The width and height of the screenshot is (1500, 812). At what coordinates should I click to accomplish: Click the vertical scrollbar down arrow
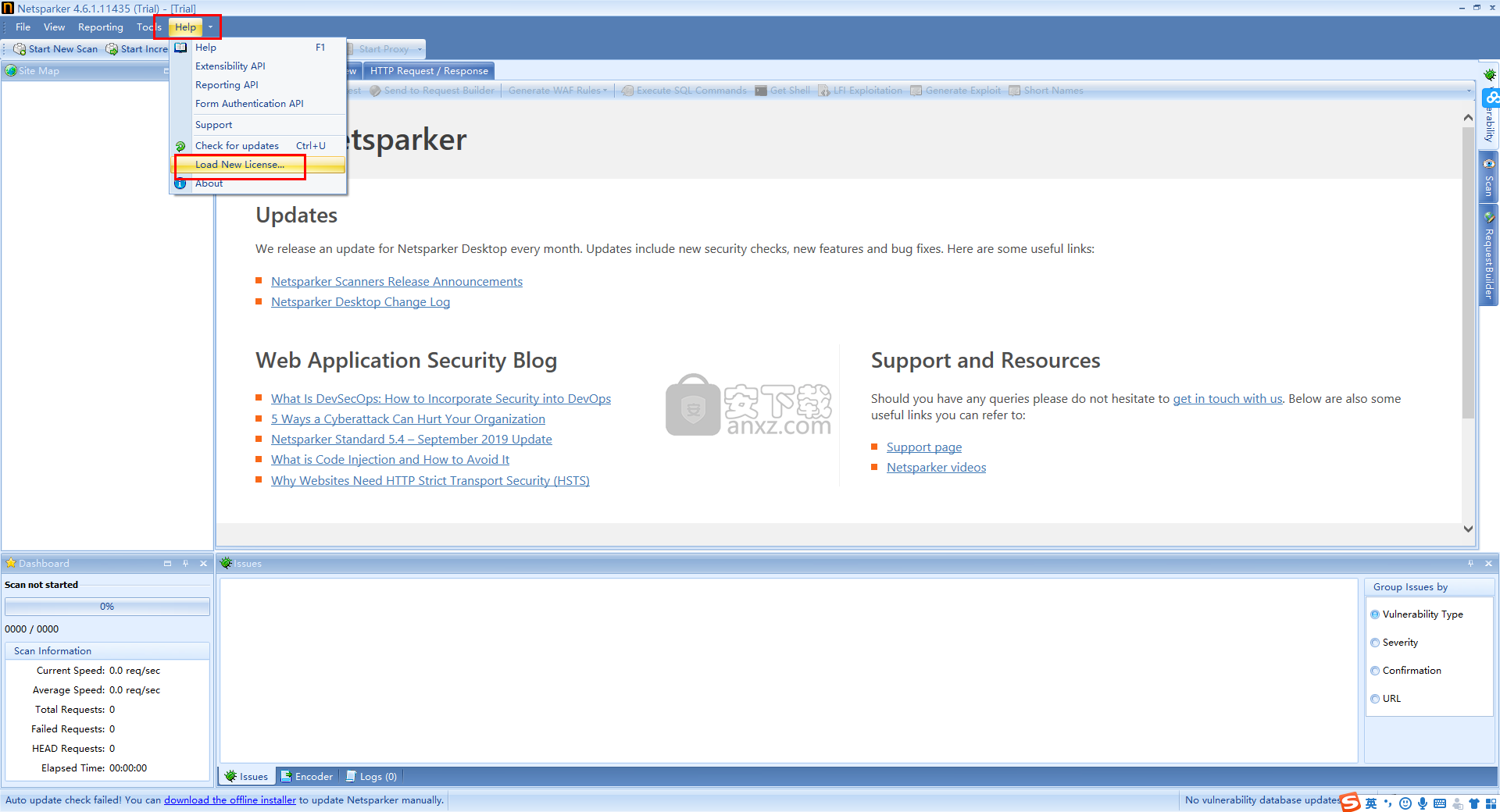(x=1468, y=529)
